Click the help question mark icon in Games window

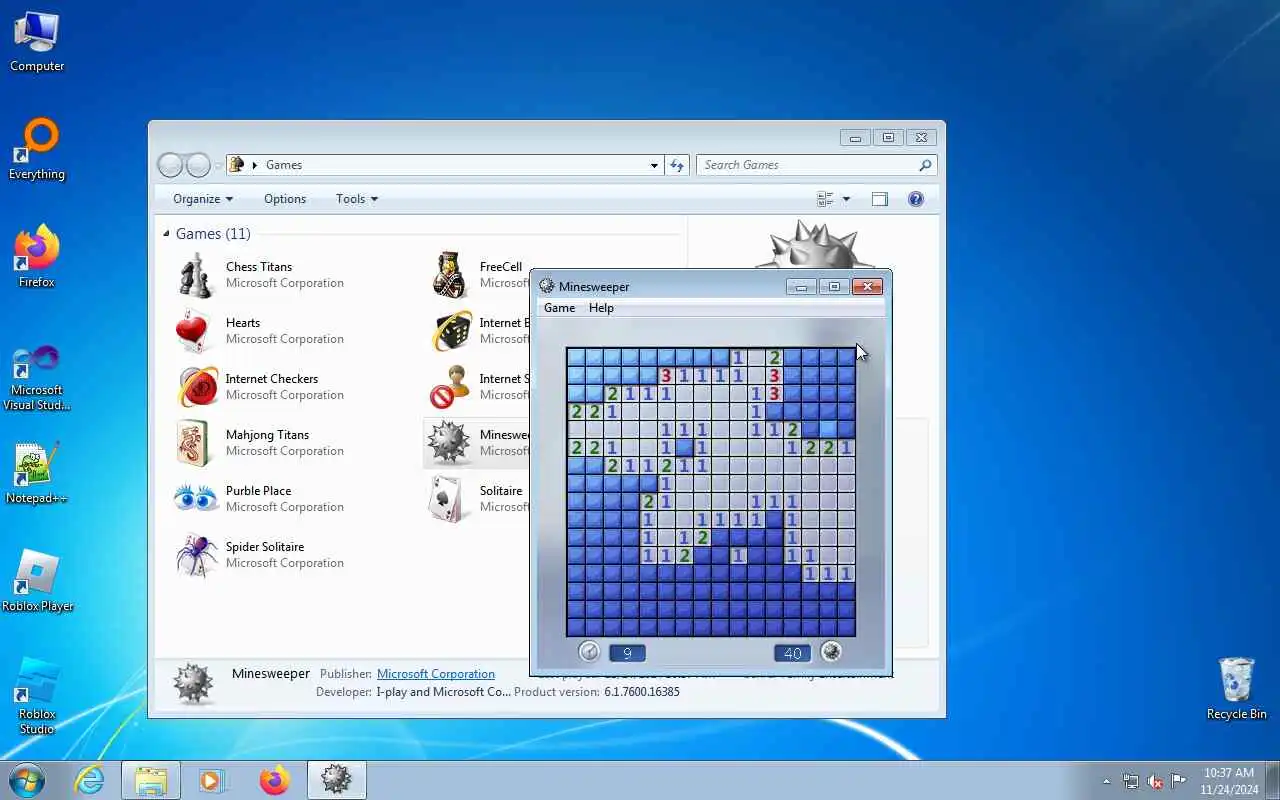pos(915,199)
